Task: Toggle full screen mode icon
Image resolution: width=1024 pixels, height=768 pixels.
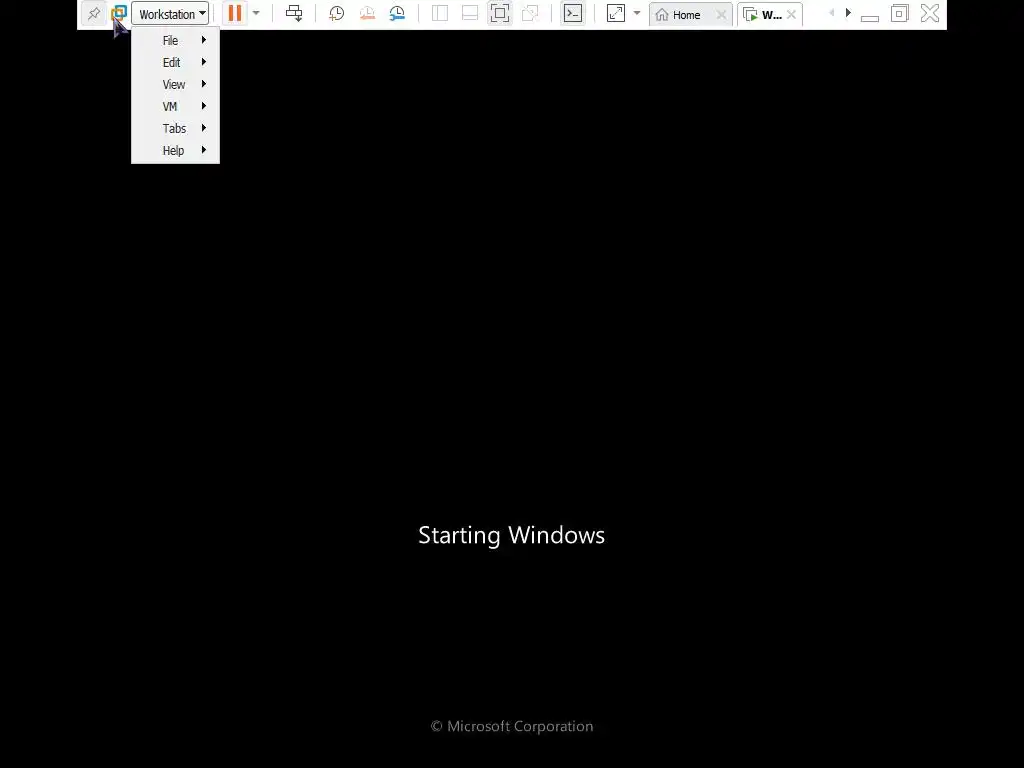Action: click(500, 13)
